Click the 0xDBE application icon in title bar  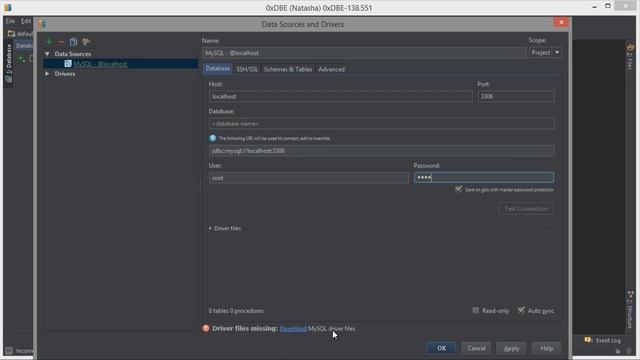coord(8,7)
